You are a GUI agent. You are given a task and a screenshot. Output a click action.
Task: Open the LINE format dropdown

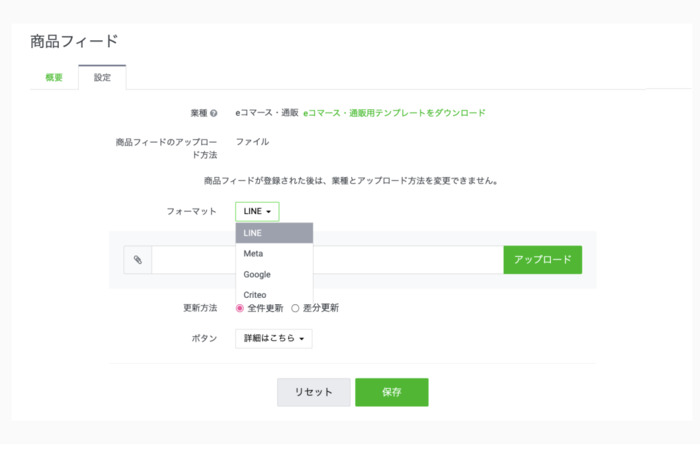pyautogui.click(x=257, y=211)
